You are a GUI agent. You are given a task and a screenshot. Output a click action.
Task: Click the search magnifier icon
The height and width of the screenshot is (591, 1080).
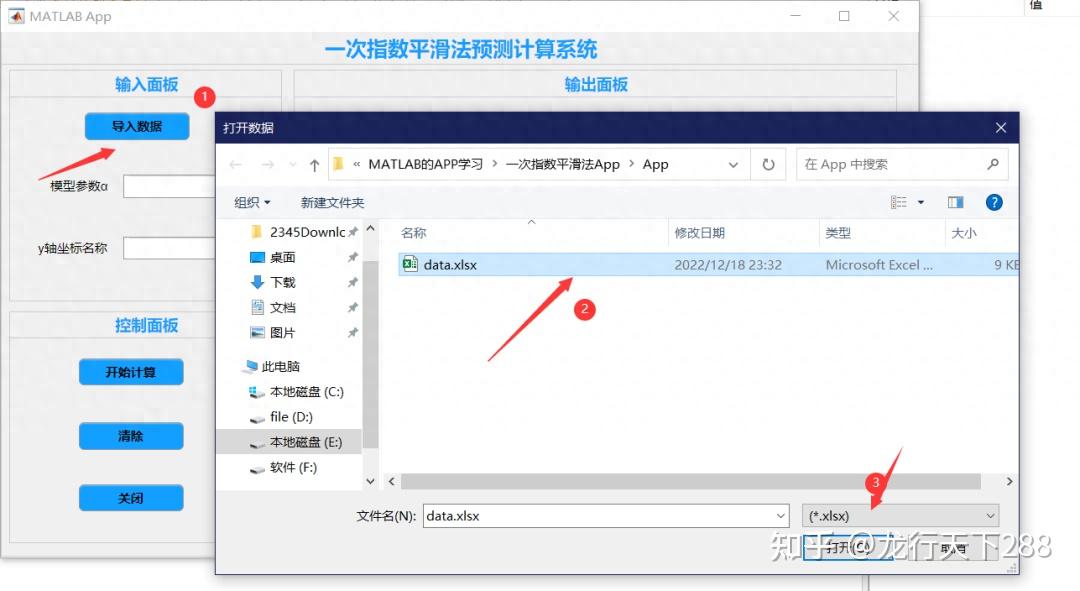(993, 164)
